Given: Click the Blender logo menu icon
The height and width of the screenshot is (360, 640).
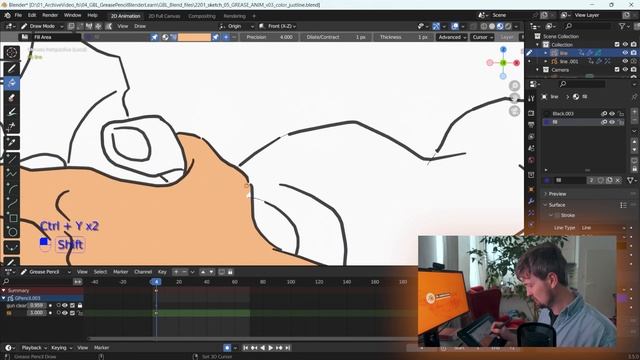Looking at the screenshot, I should (x=7, y=16).
